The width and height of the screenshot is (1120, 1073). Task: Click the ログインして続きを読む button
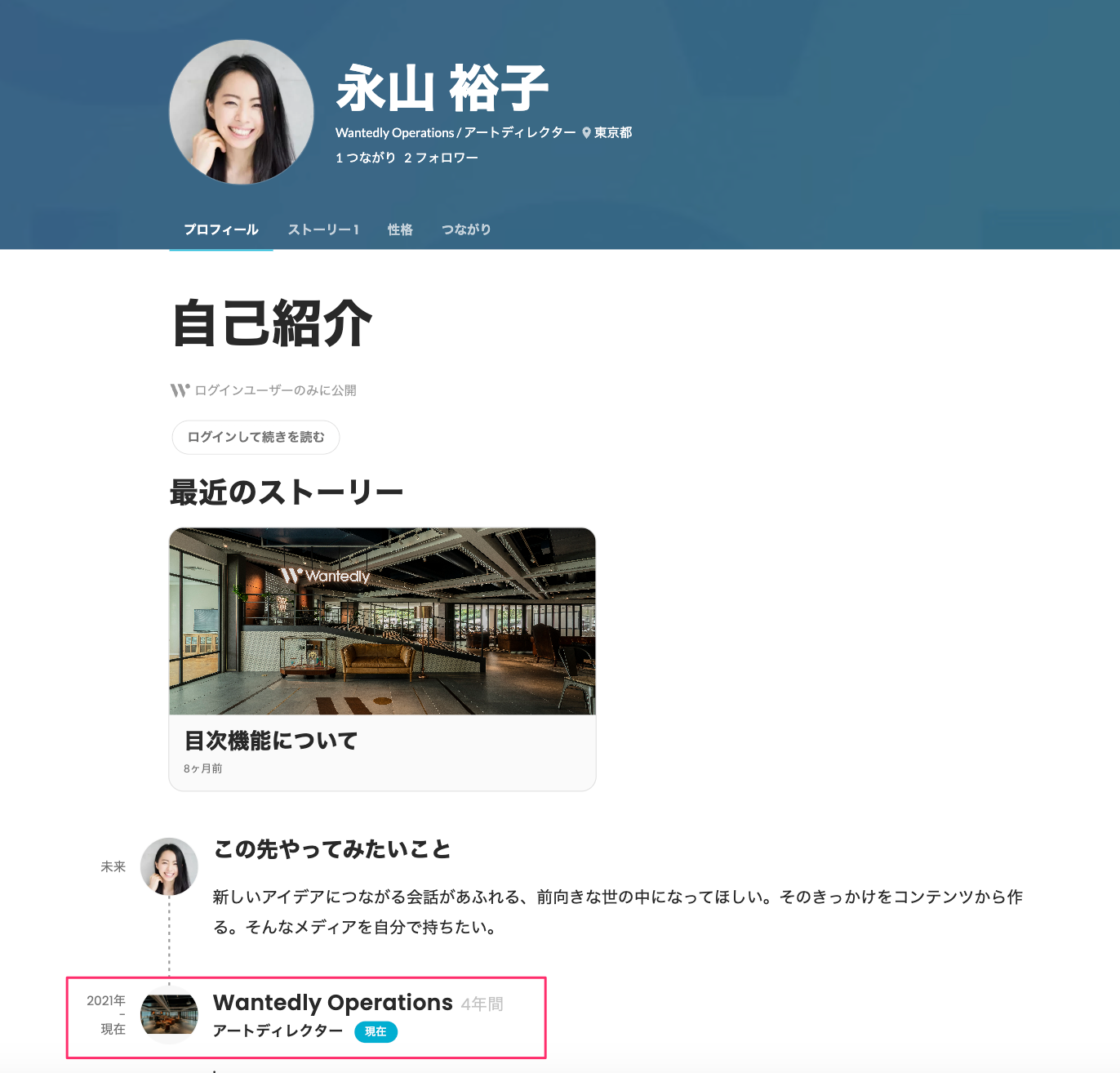click(x=256, y=437)
